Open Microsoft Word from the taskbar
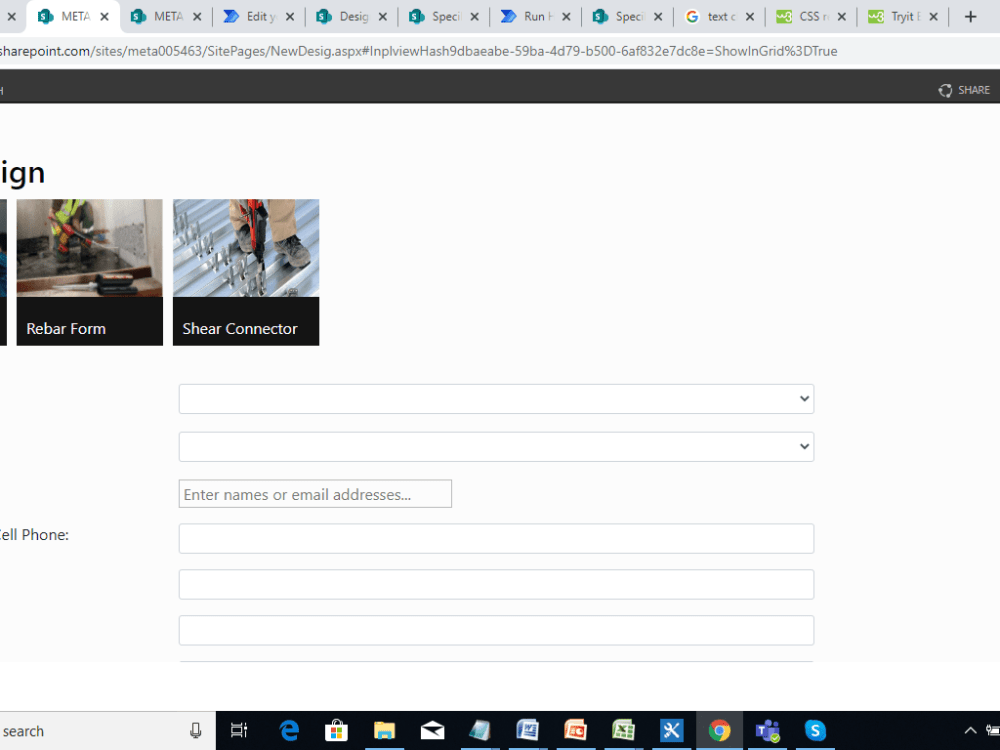Image resolution: width=1000 pixels, height=750 pixels. pos(527,730)
